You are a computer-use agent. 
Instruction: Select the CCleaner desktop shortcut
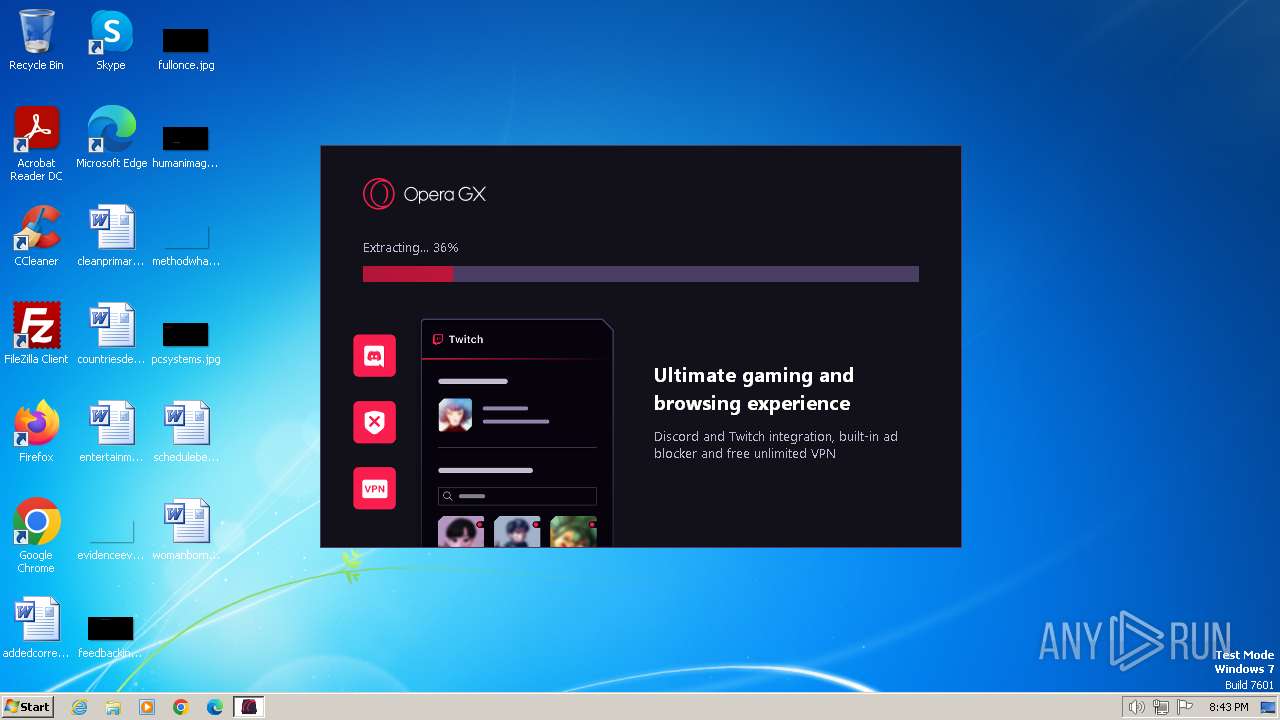36,235
